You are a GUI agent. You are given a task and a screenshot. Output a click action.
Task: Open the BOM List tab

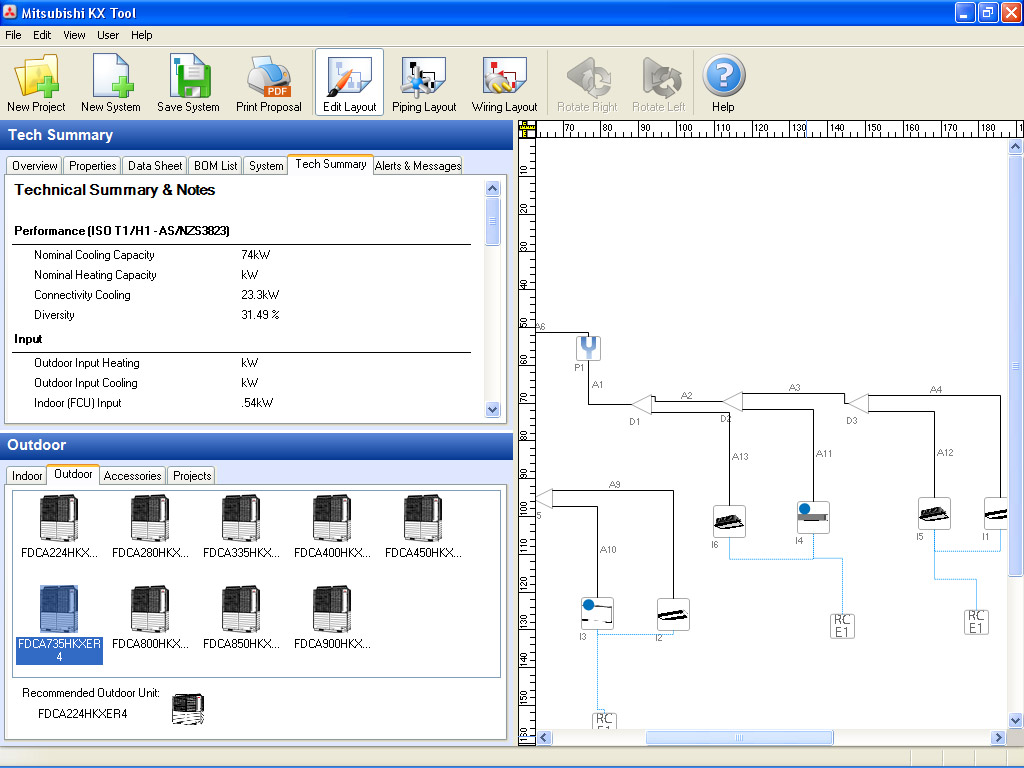215,166
